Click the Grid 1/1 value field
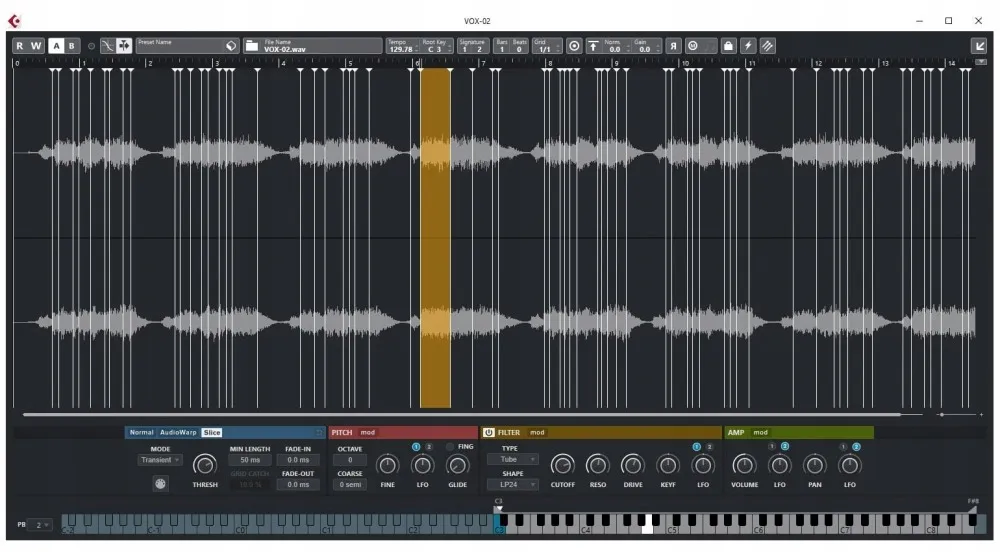The image size is (1000, 552). 545,49
